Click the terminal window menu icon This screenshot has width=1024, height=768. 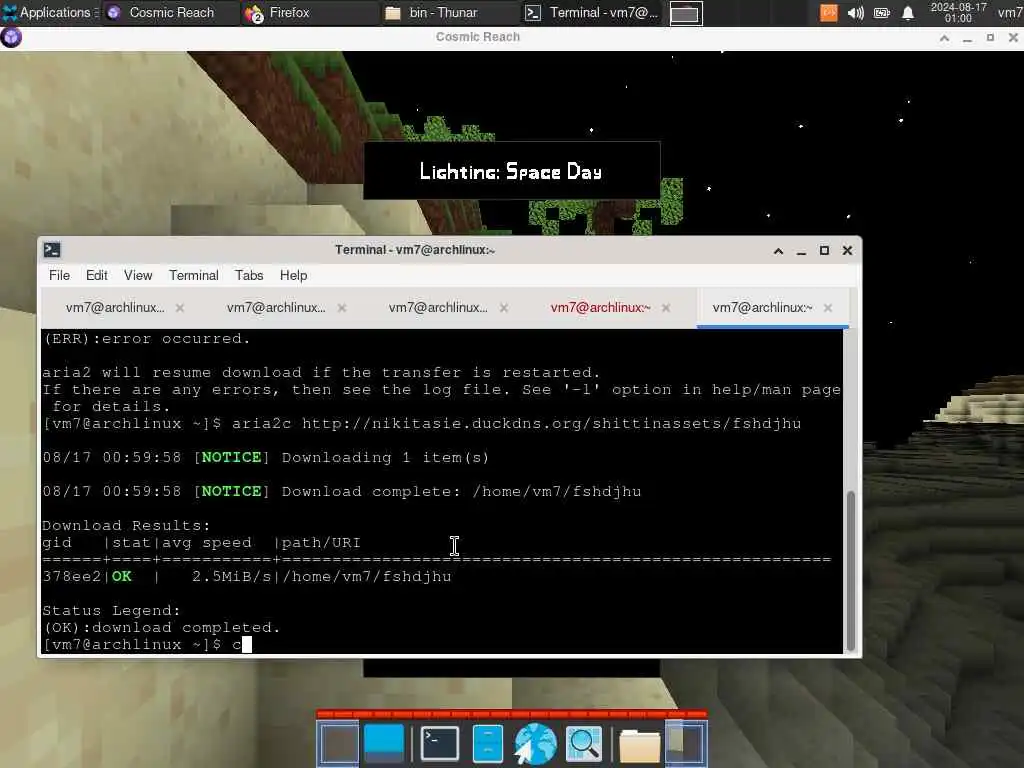(x=52, y=250)
